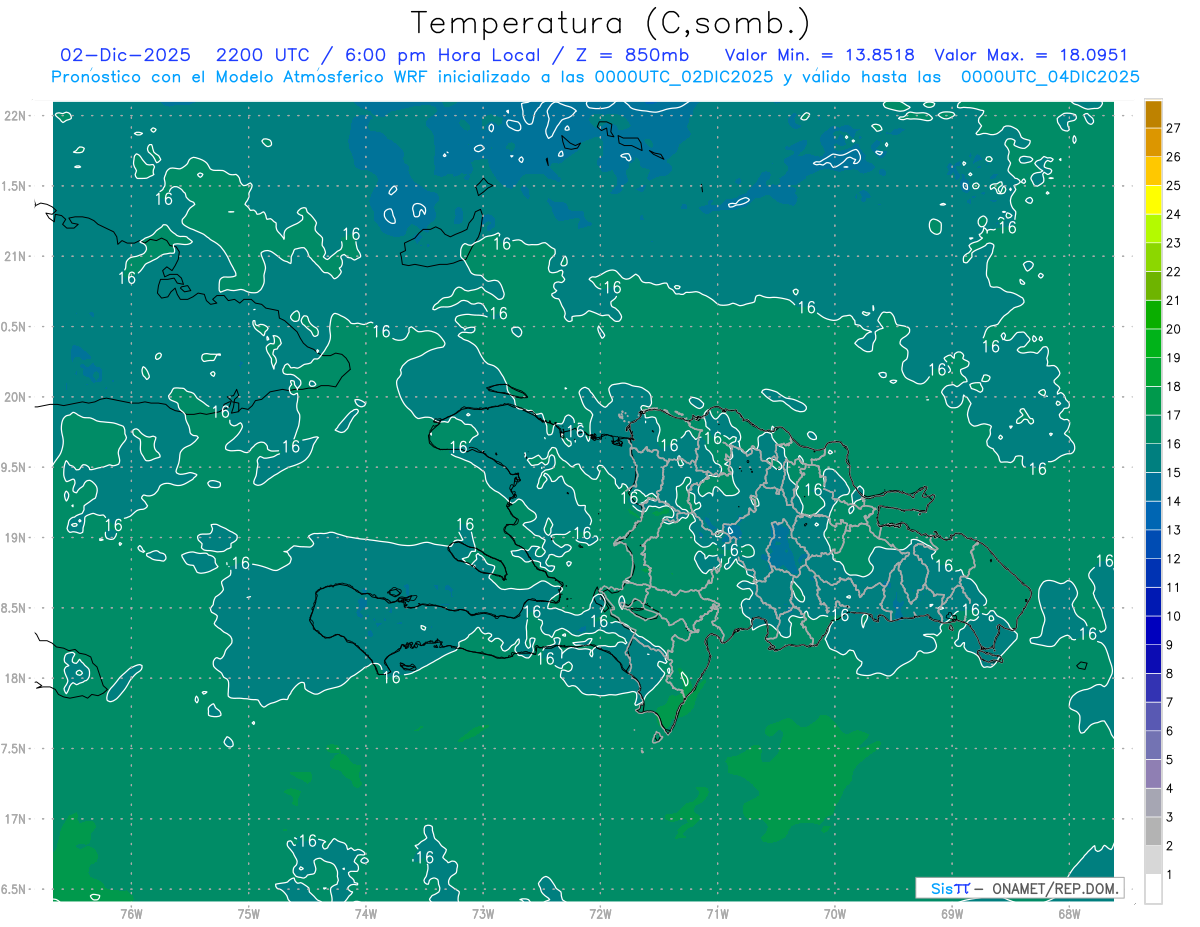The width and height of the screenshot is (1200, 927).
Task: Click the topmost brown-orange swatch above scale label 27
Action: [x=1154, y=114]
